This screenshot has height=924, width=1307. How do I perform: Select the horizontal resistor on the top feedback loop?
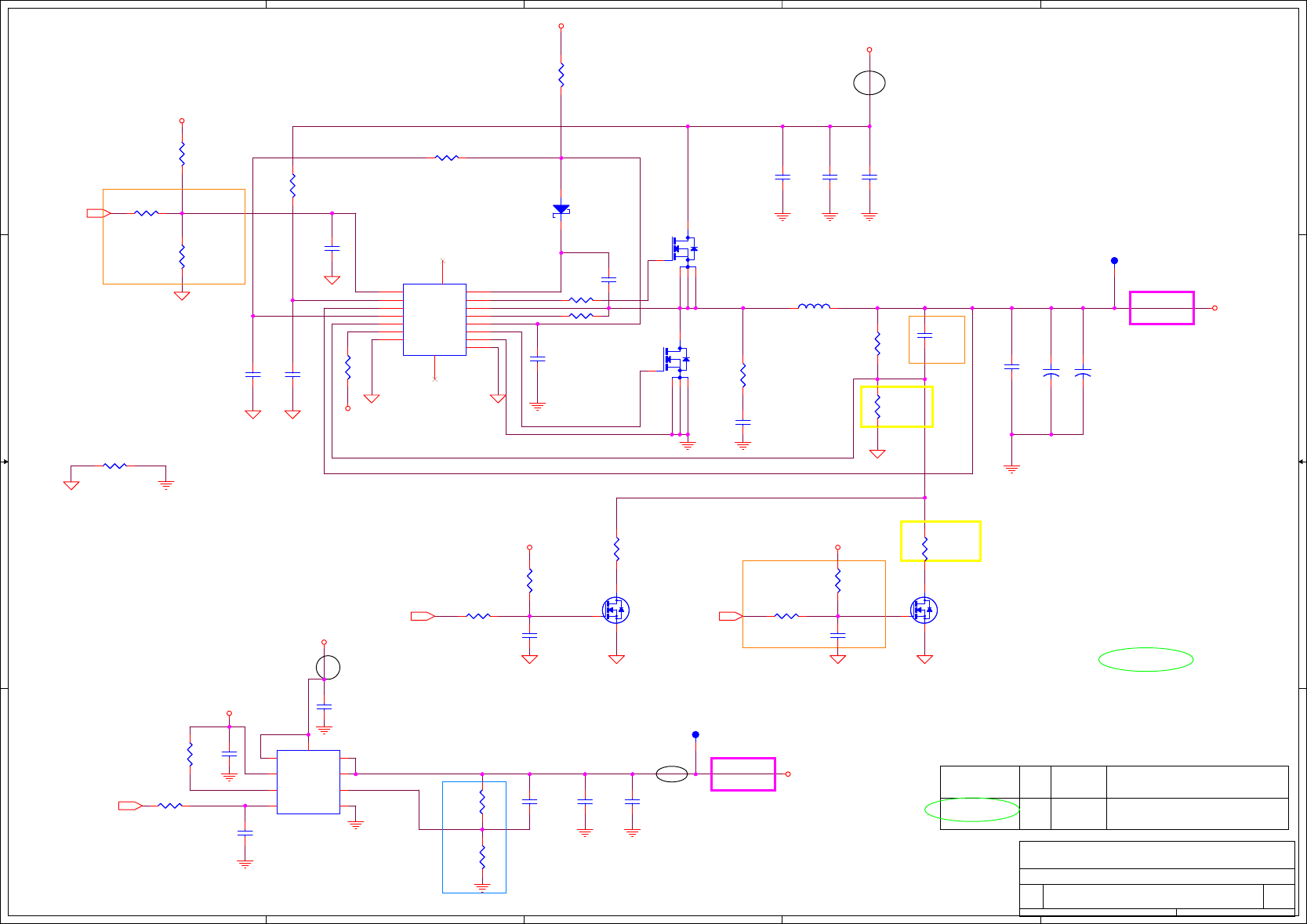[x=447, y=158]
